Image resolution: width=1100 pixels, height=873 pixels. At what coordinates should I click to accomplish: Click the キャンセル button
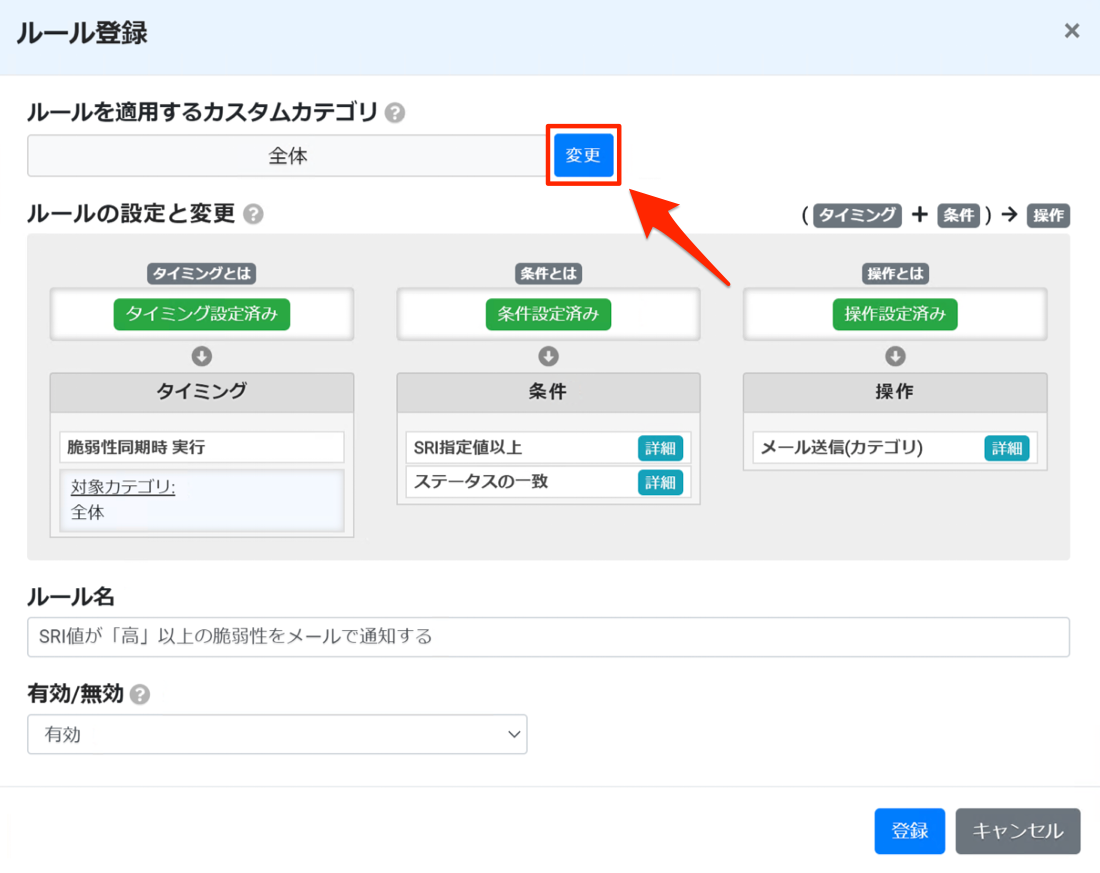point(1017,831)
